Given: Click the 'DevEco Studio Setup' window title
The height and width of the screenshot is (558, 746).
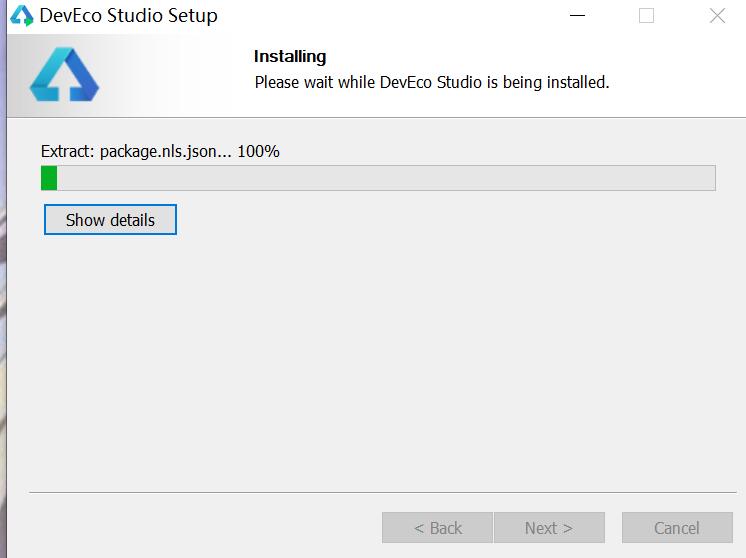Looking at the screenshot, I should point(128,16).
